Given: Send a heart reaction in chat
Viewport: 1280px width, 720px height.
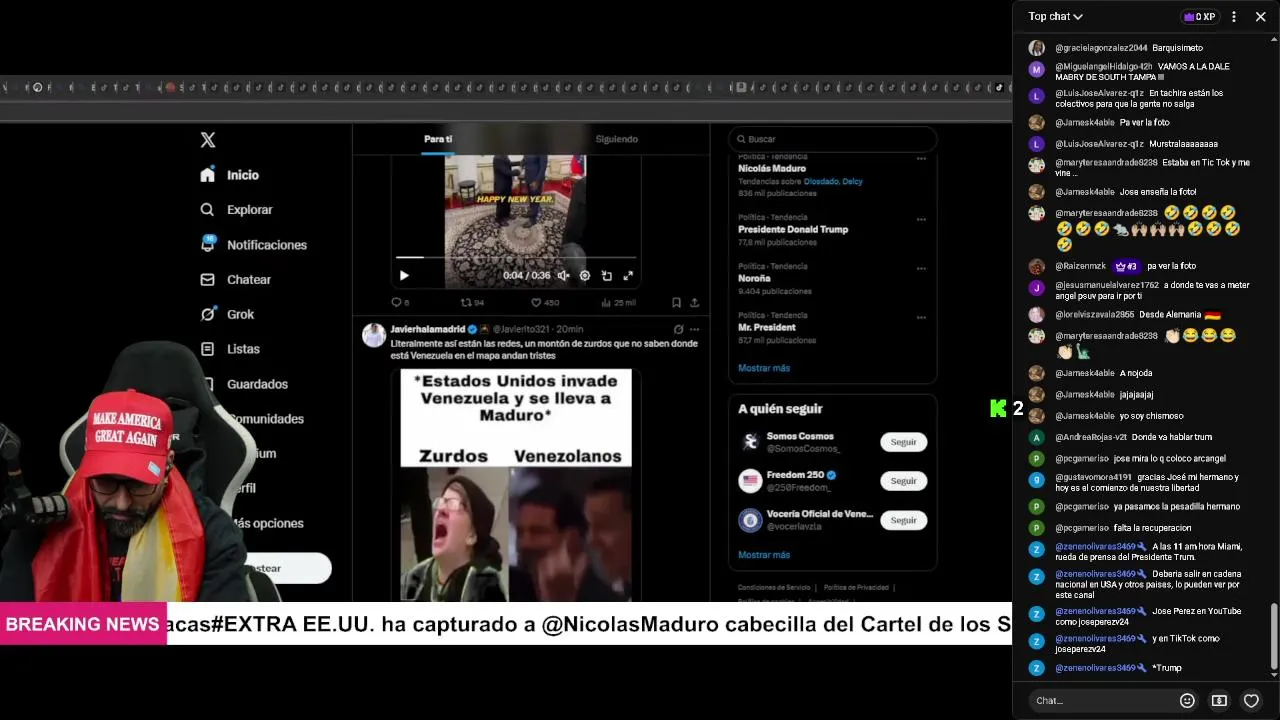Looking at the screenshot, I should (x=1251, y=701).
